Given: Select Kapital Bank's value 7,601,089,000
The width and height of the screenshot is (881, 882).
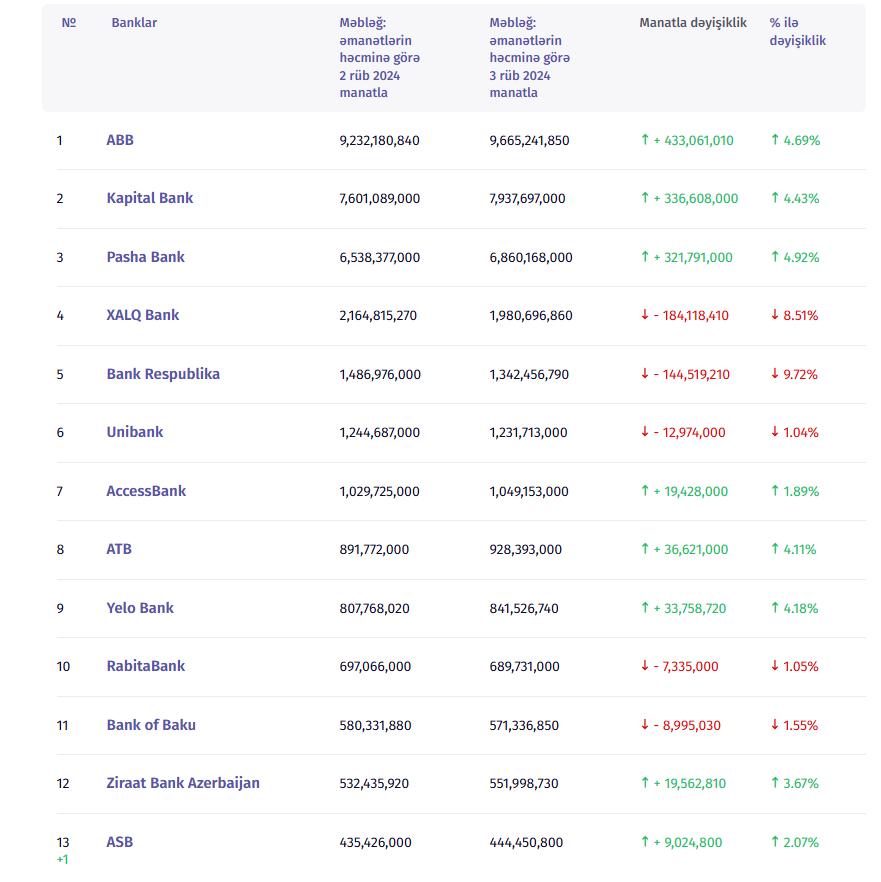Looking at the screenshot, I should point(380,199).
